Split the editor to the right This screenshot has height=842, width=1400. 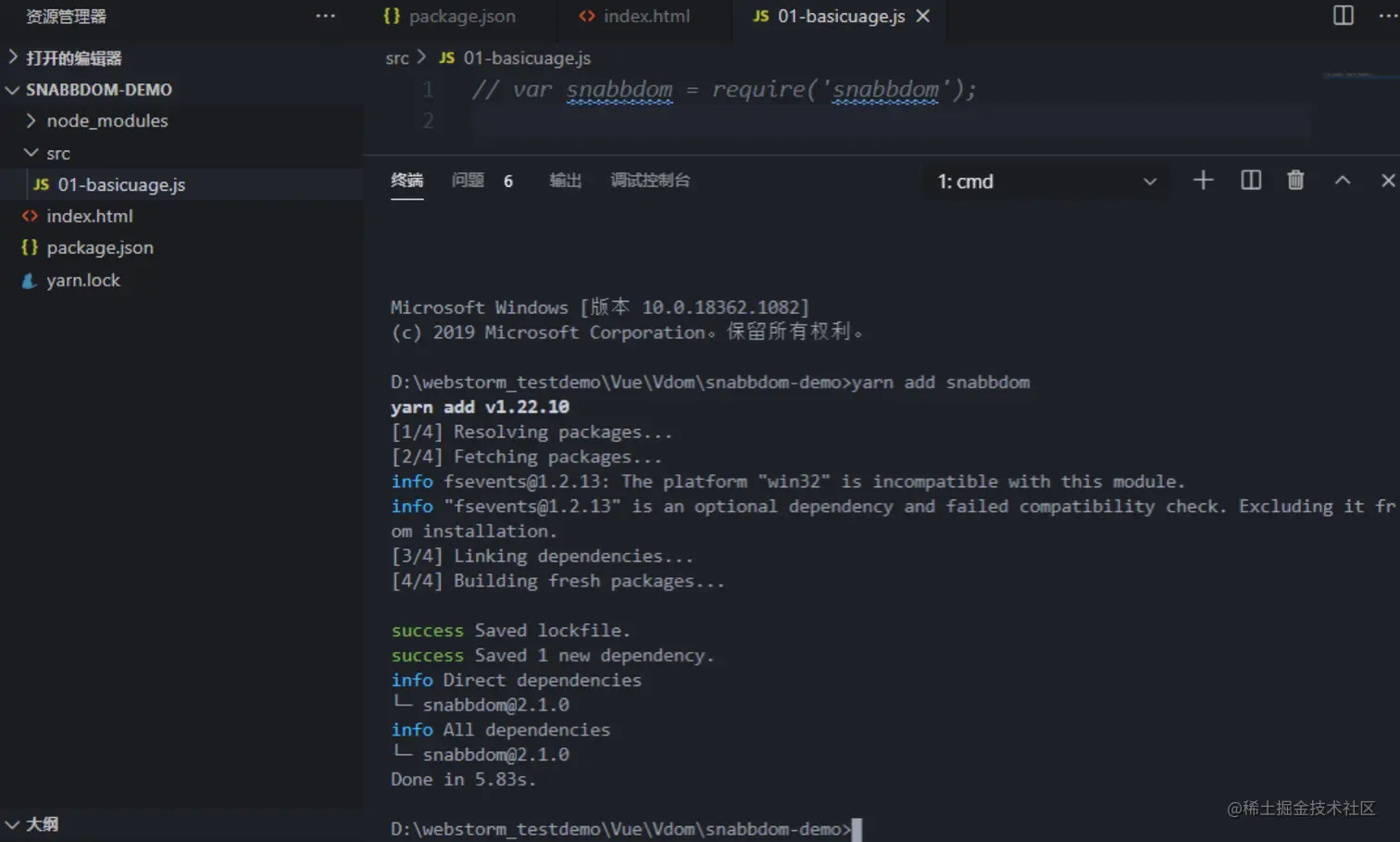[1343, 16]
